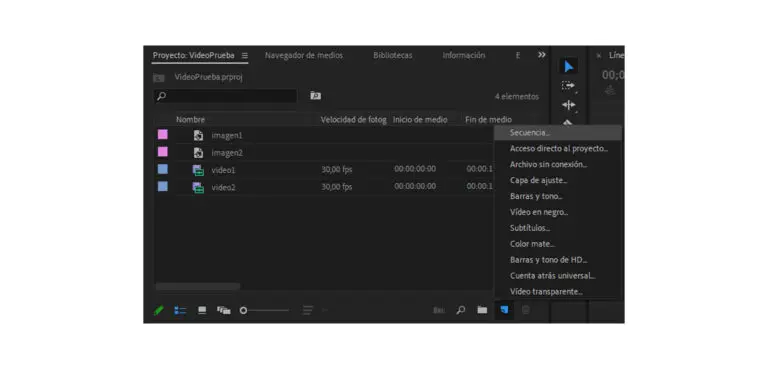Click the blue New Item icon

(504, 310)
